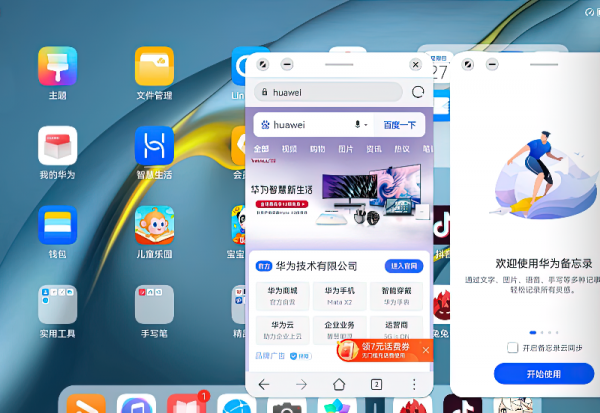Open the 钱包 wallet app
Image resolution: width=600 pixels, height=413 pixels.
coord(57,225)
